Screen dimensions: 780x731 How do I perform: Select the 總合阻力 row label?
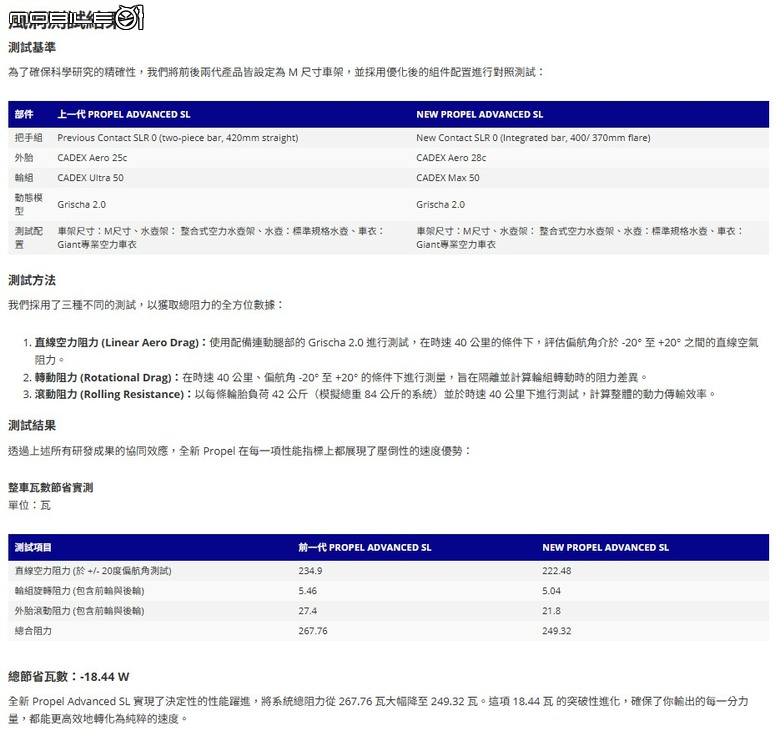click(x=33, y=630)
